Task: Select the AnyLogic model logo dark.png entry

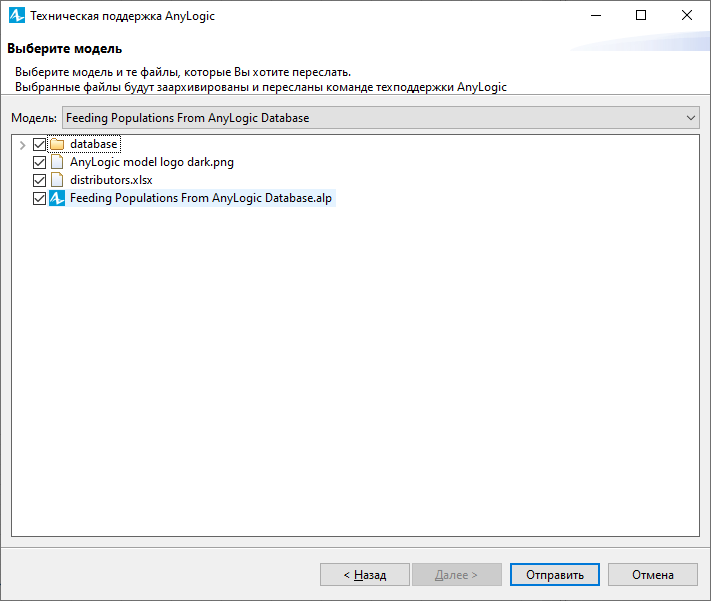Action: tap(152, 162)
